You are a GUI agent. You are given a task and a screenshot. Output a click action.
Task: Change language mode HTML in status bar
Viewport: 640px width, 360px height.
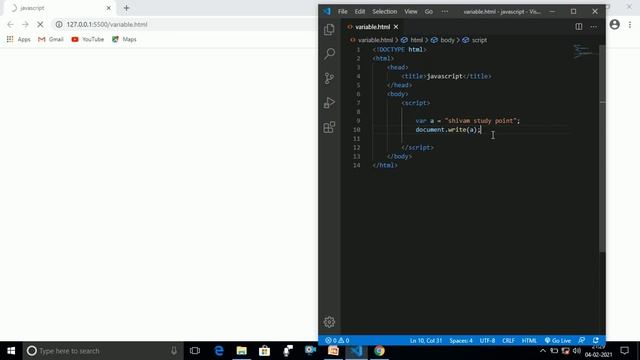(x=529, y=340)
